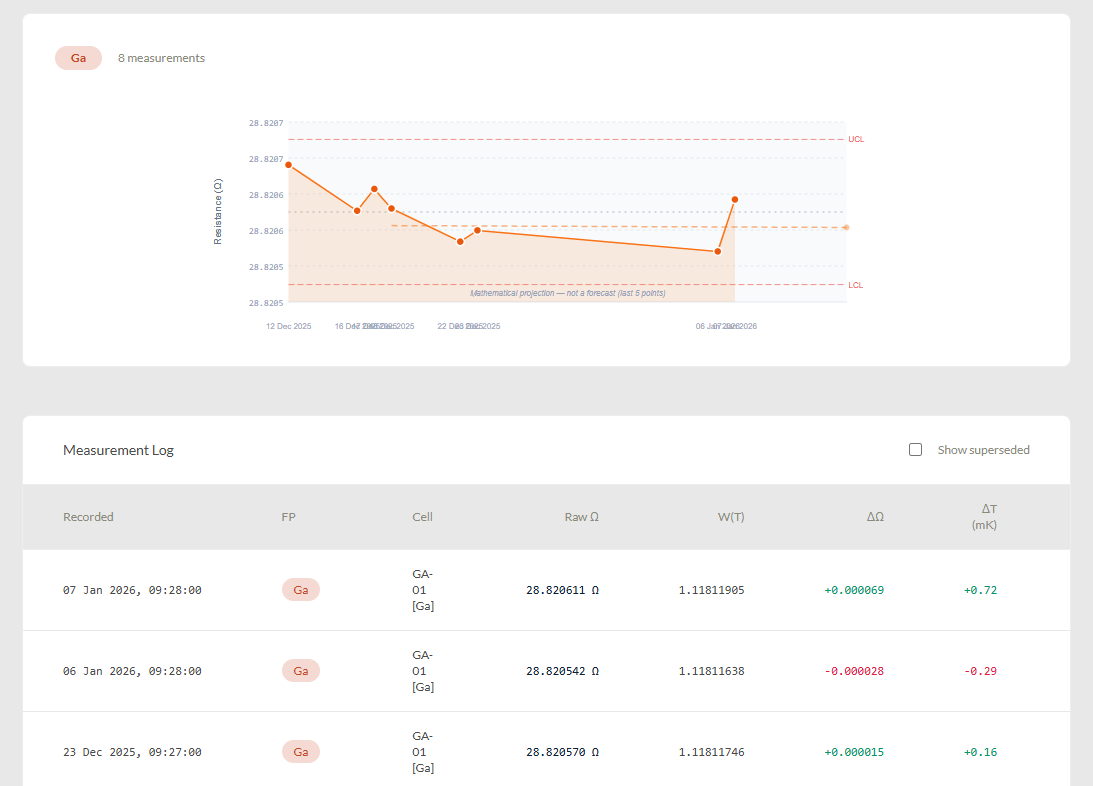Toggle the Show superseded checkbox
Screen dimensions: 1093x786
tap(915, 450)
